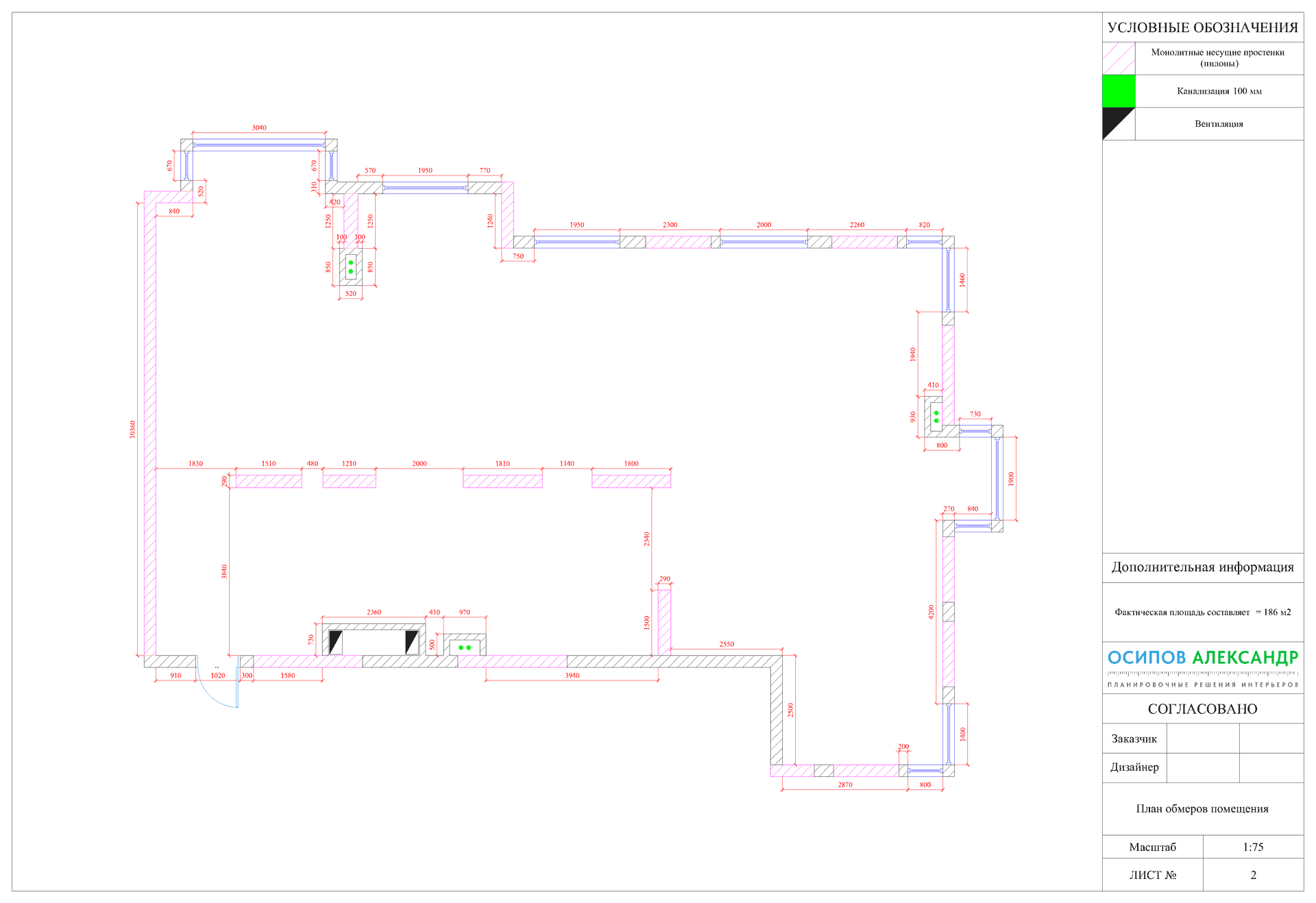Click the УСЛОВНЫЕ ОБОЗНАЧЕНИЯ heading
This screenshot has height=903, width=1316.
click(x=1202, y=27)
